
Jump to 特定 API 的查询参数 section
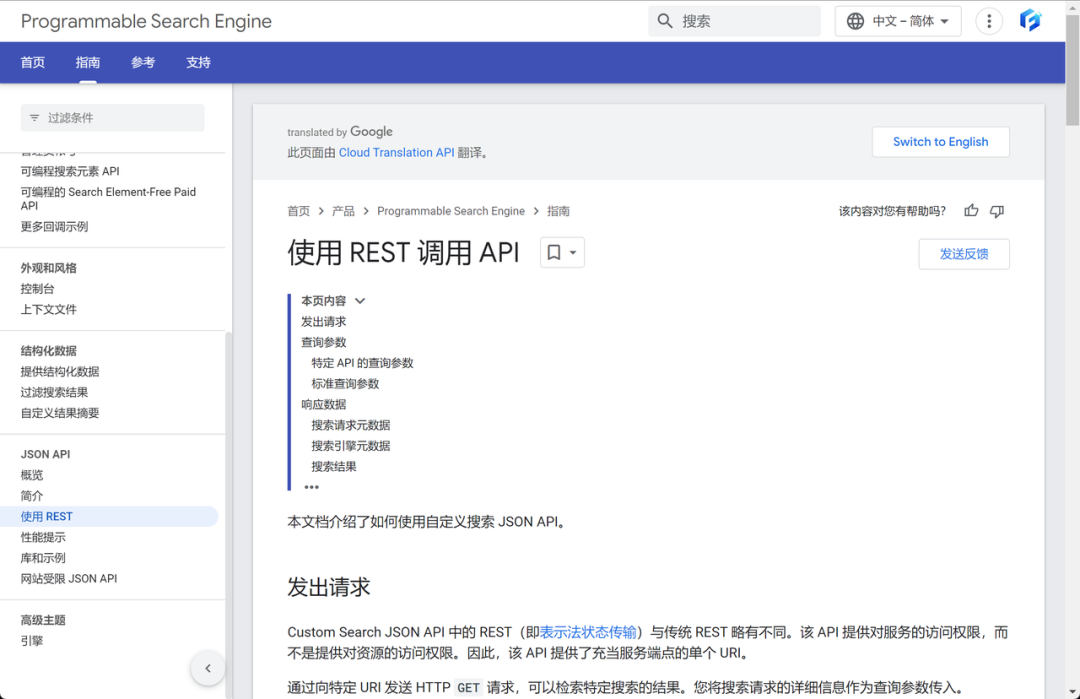[x=362, y=363]
